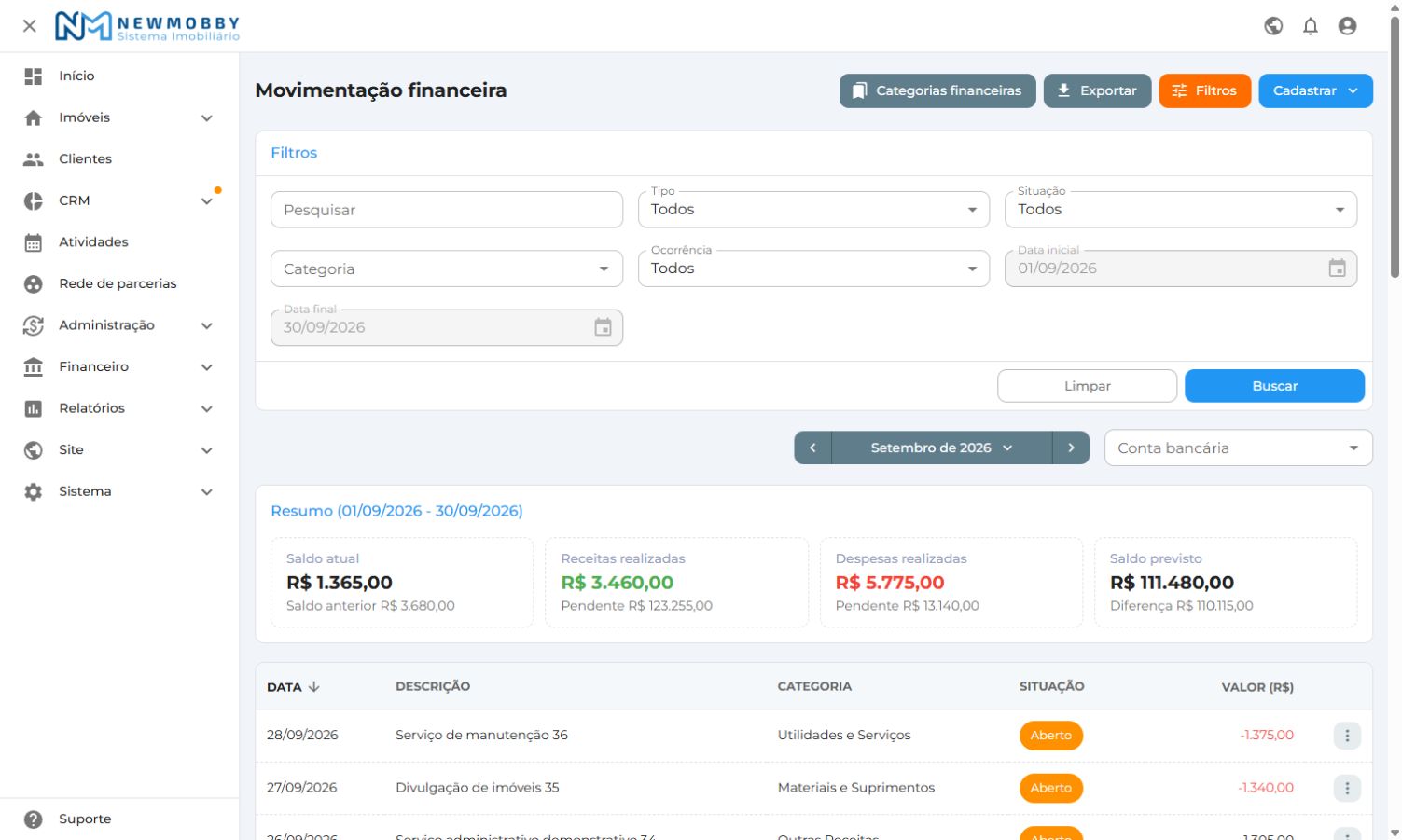Open the Ocorrência dropdown
The width and height of the screenshot is (1402, 840).
point(813,269)
